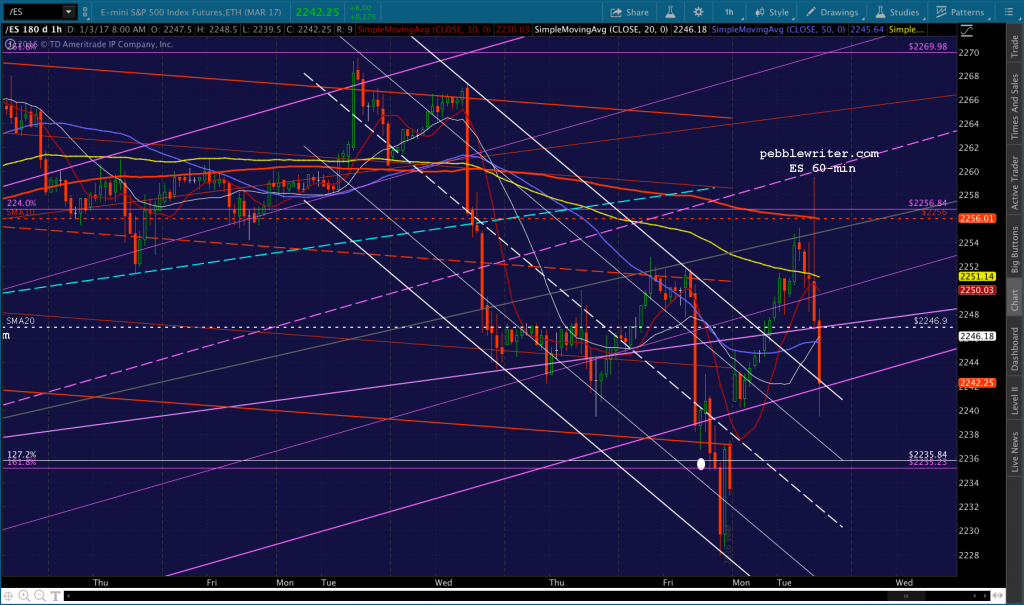Click the /ES symbol input field

pos(33,12)
